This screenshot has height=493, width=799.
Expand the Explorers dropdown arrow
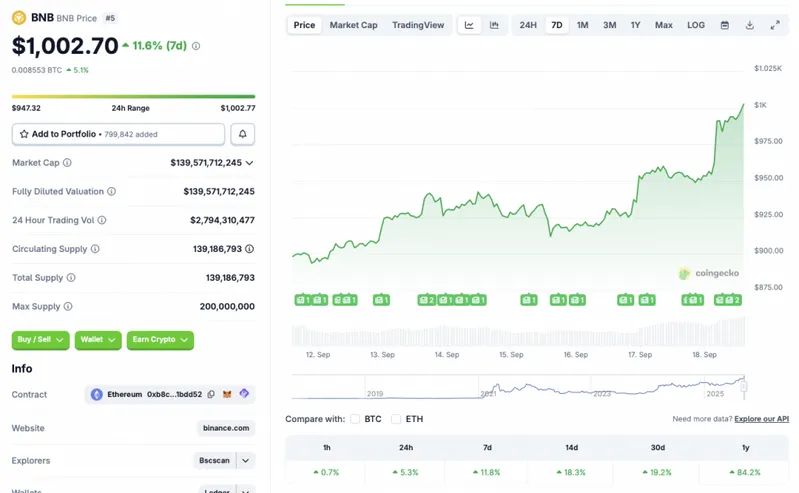pyautogui.click(x=245, y=460)
